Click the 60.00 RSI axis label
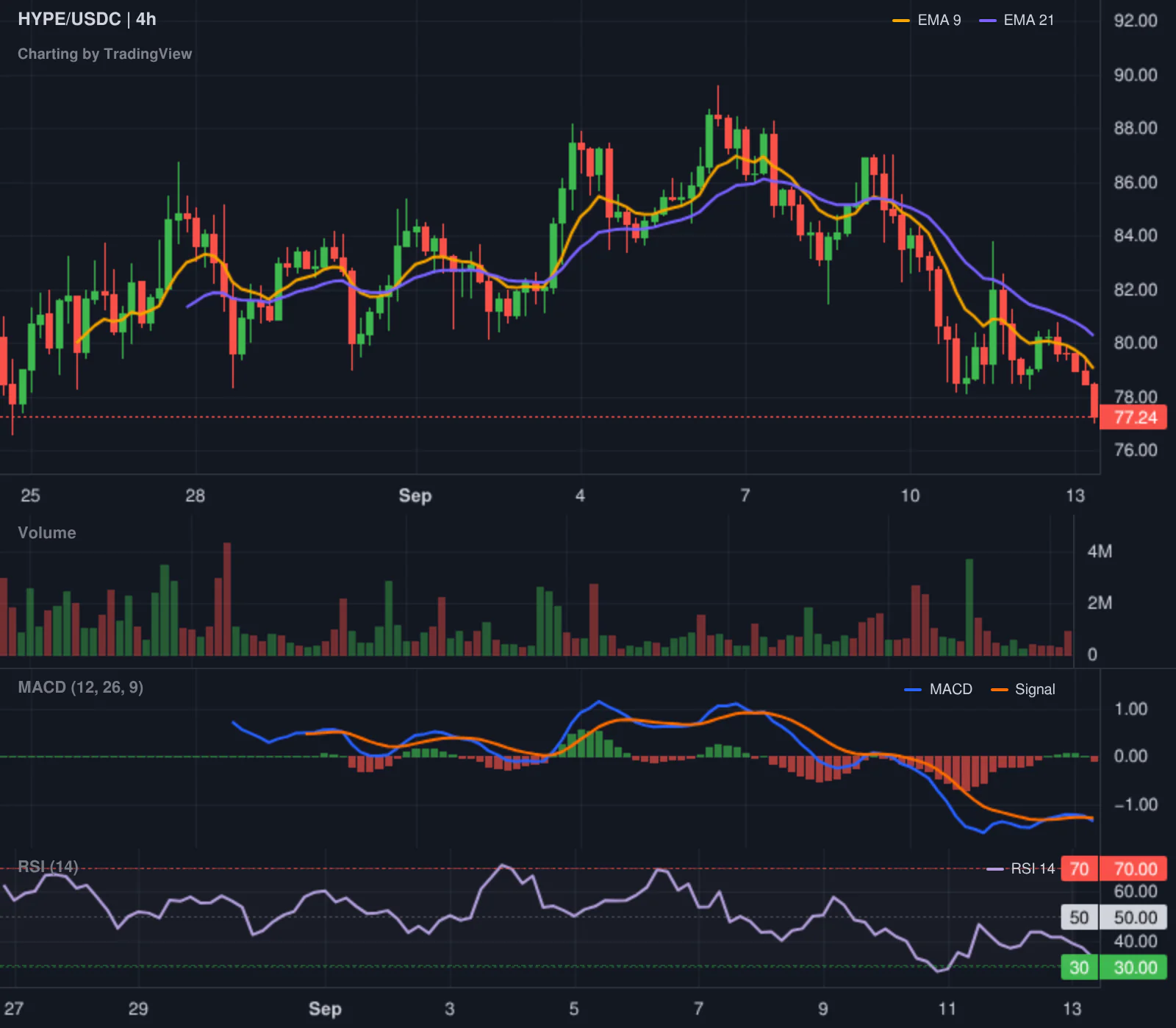 point(1136,891)
